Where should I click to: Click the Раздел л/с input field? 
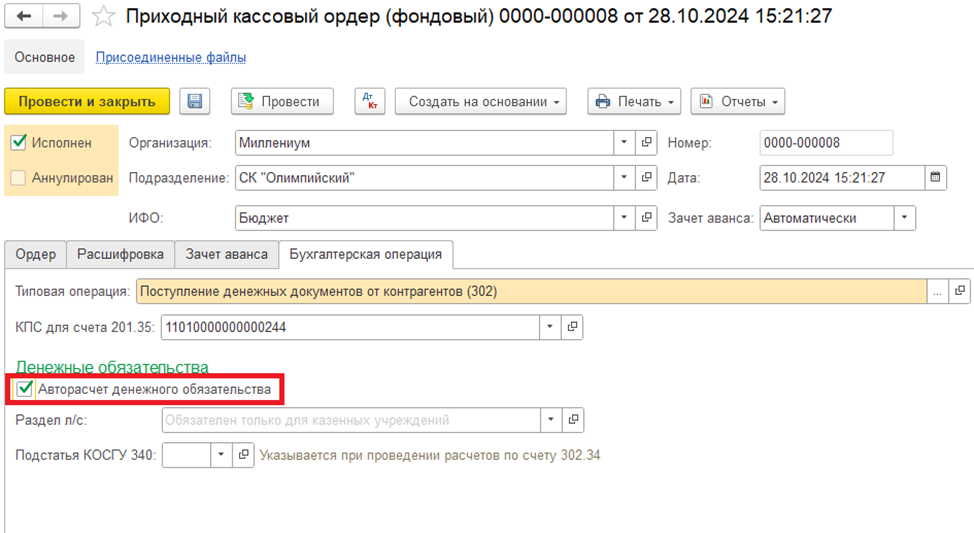(x=351, y=420)
